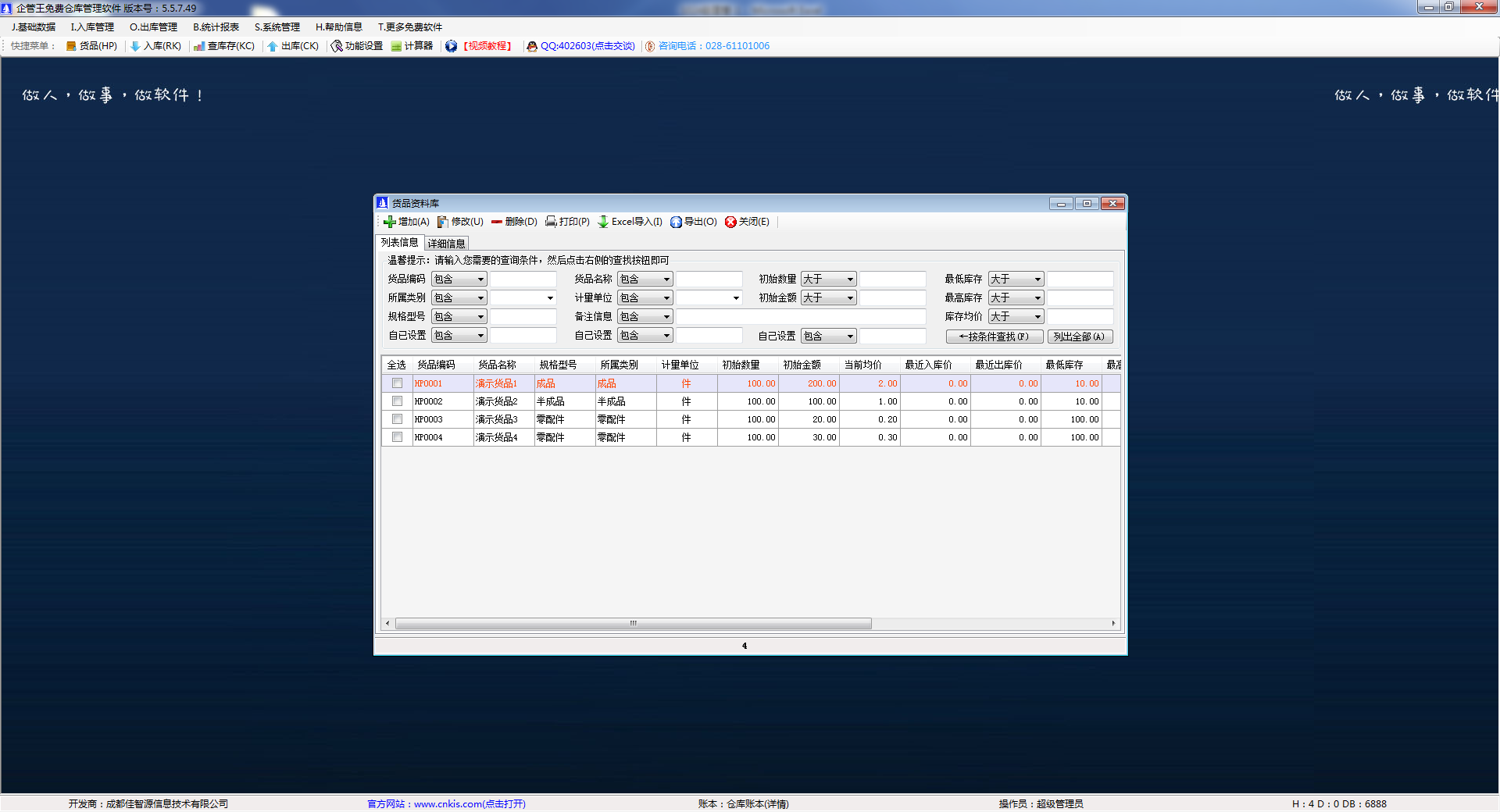The image size is (1500, 812).
Task: Select the cell HP0003
Action: [x=443, y=419]
